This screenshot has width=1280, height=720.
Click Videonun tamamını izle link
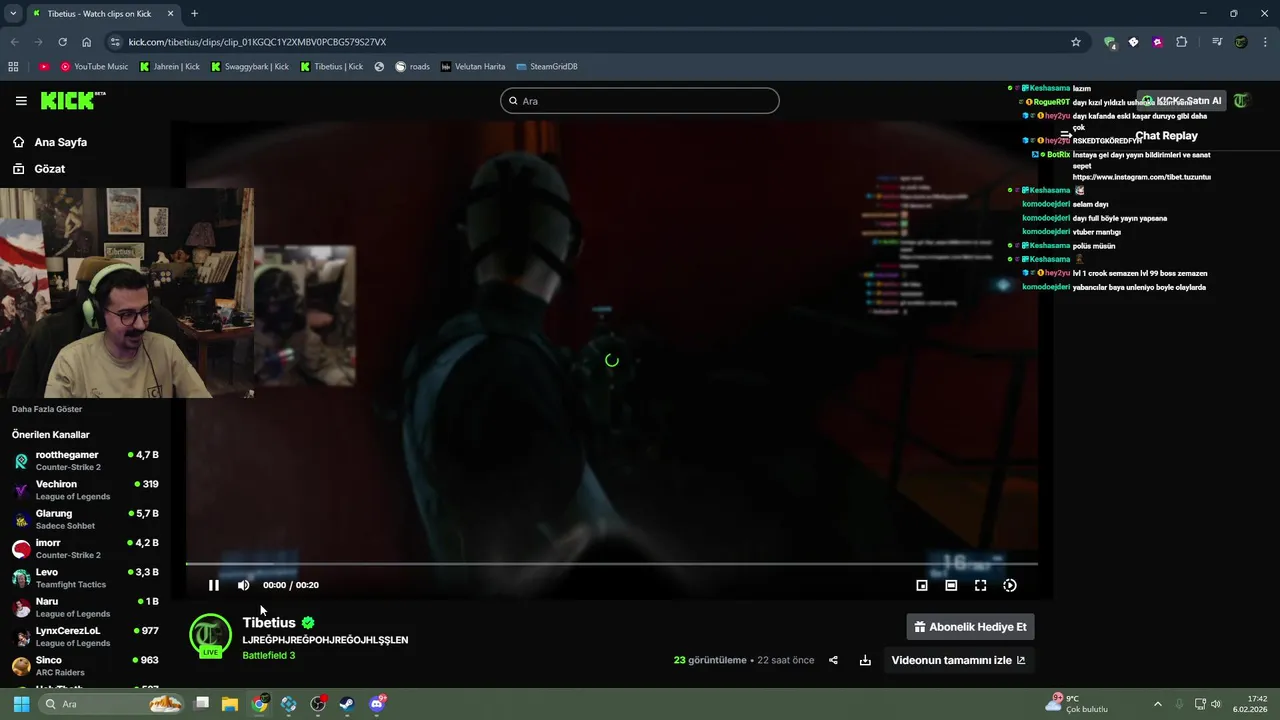[958, 660]
